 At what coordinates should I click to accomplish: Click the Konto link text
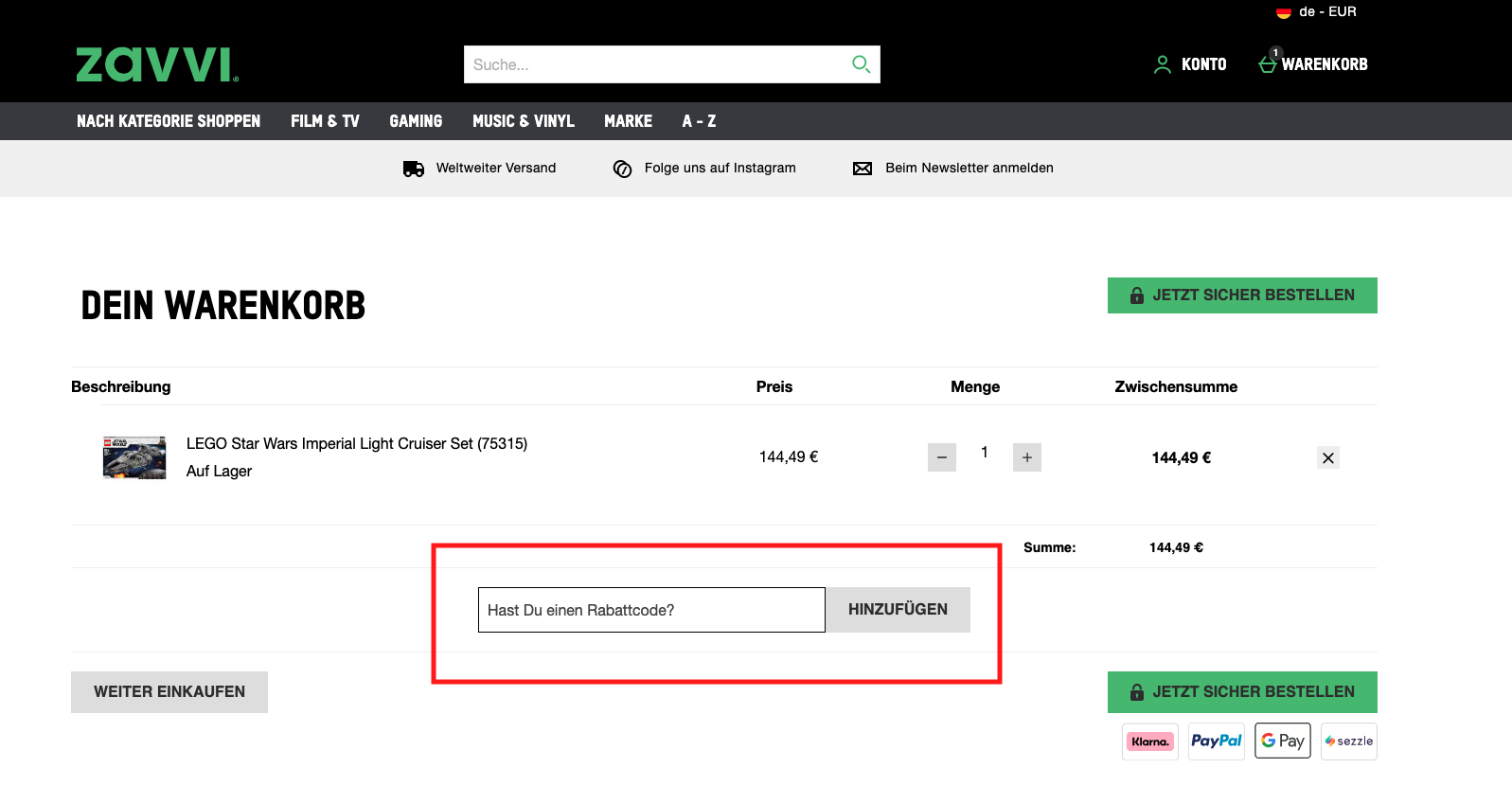pos(1204,64)
